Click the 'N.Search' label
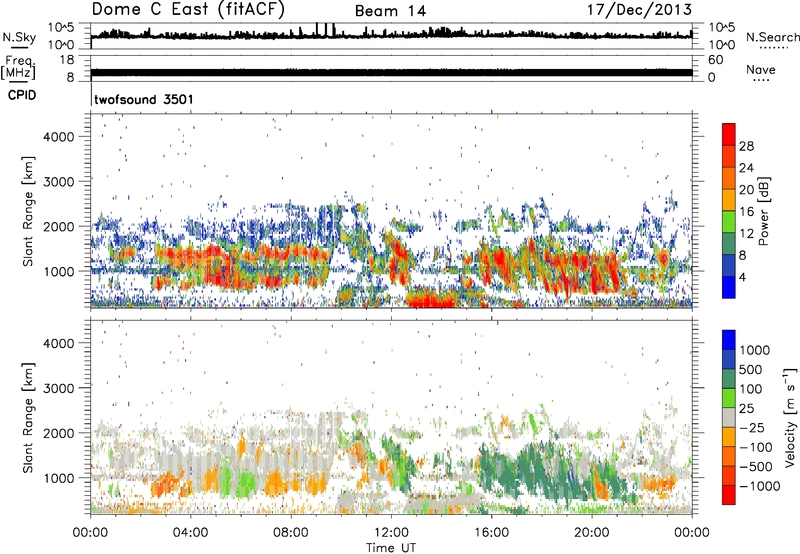 tap(772, 37)
